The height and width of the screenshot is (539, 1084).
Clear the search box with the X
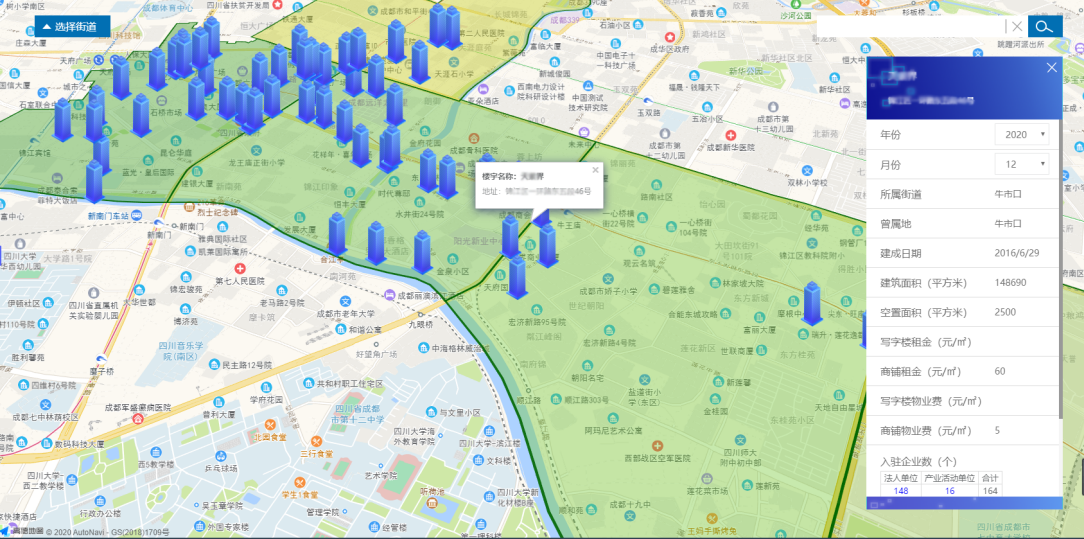coord(1016,27)
